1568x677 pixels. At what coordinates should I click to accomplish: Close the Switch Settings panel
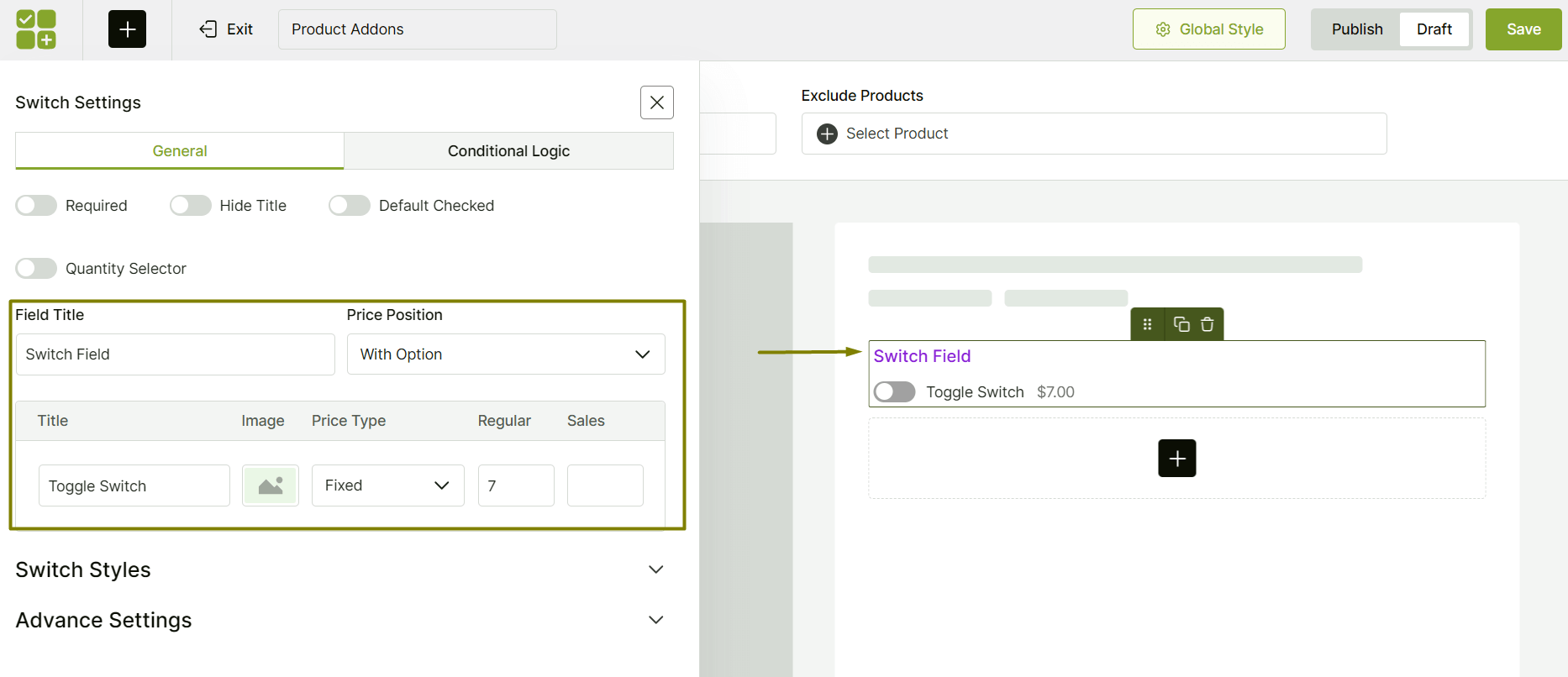point(656,102)
